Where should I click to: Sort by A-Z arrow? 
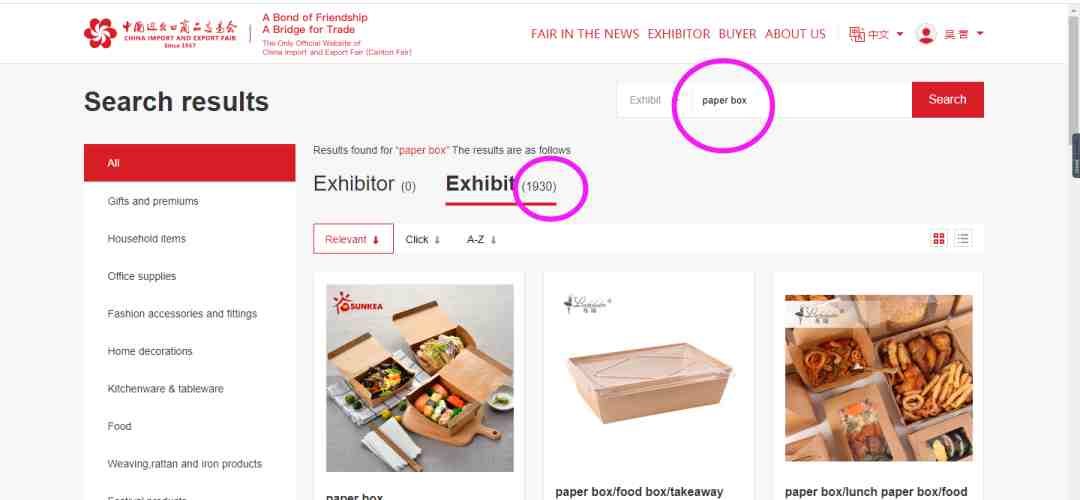pos(493,240)
